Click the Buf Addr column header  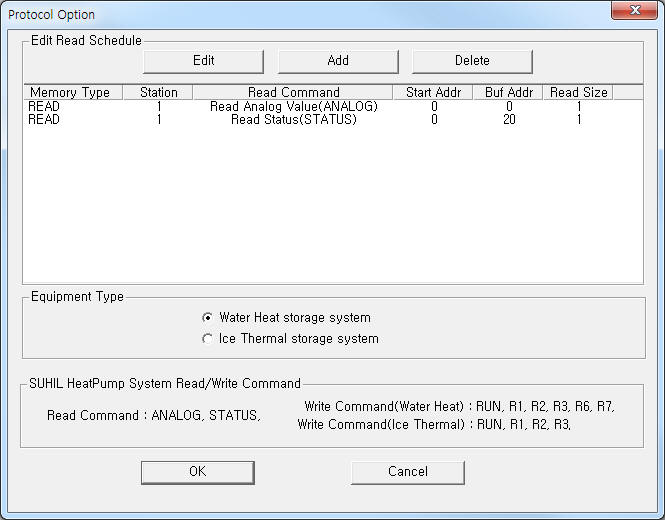pos(508,93)
